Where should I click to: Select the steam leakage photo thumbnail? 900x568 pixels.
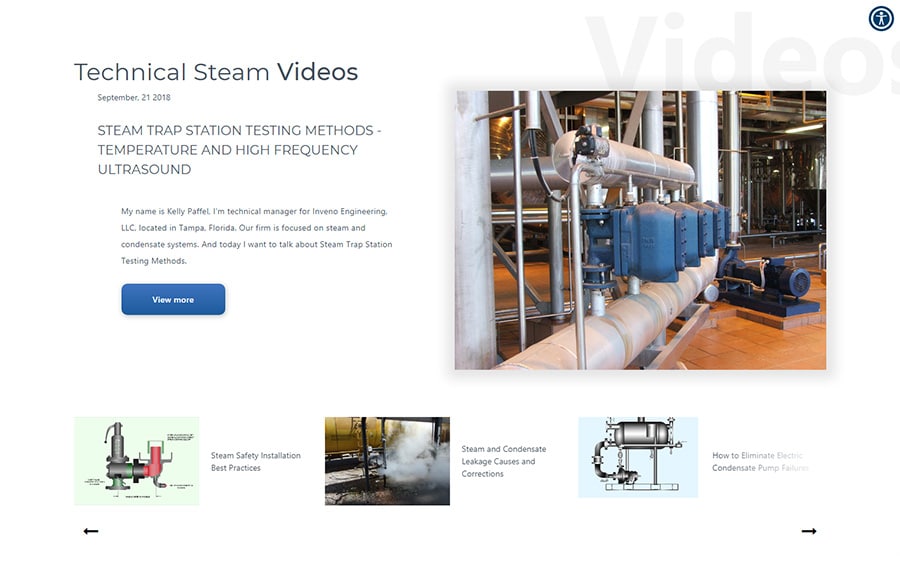pyautogui.click(x=387, y=461)
